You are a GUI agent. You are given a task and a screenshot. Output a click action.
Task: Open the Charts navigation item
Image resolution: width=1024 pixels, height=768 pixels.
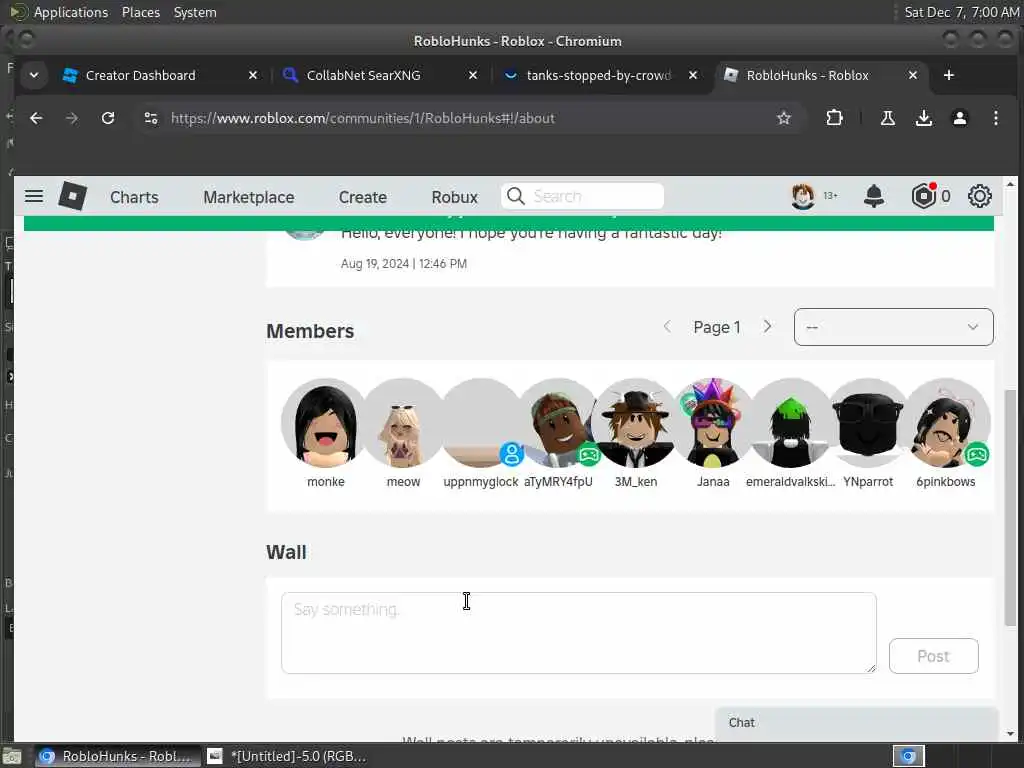pos(134,197)
